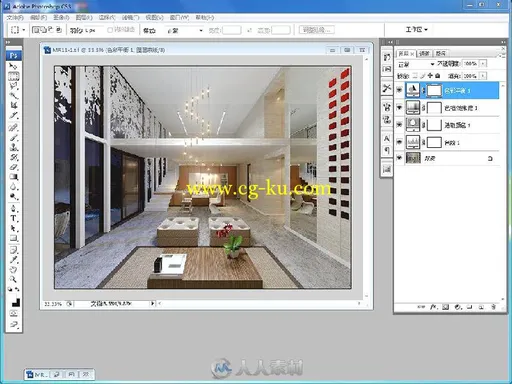
Task: Select the Rectangle shape tool
Action: (13, 238)
